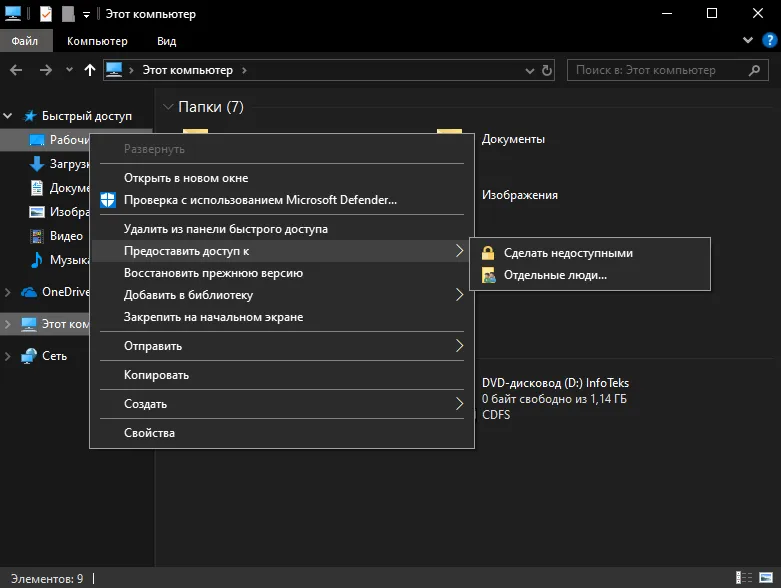The height and width of the screenshot is (588, 781).
Task: Go up one folder level arrow
Action: [90, 70]
